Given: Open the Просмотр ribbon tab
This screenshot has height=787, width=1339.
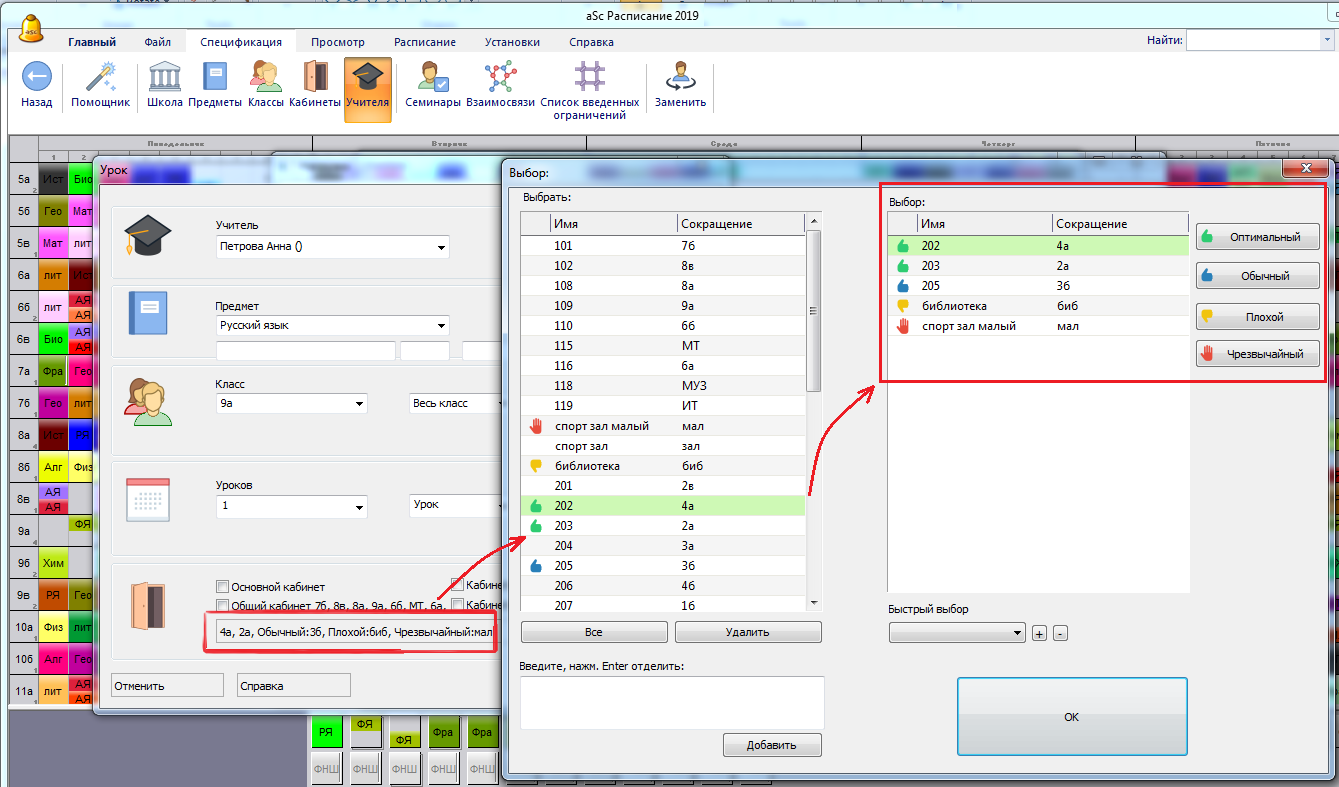Looking at the screenshot, I should coord(337,42).
